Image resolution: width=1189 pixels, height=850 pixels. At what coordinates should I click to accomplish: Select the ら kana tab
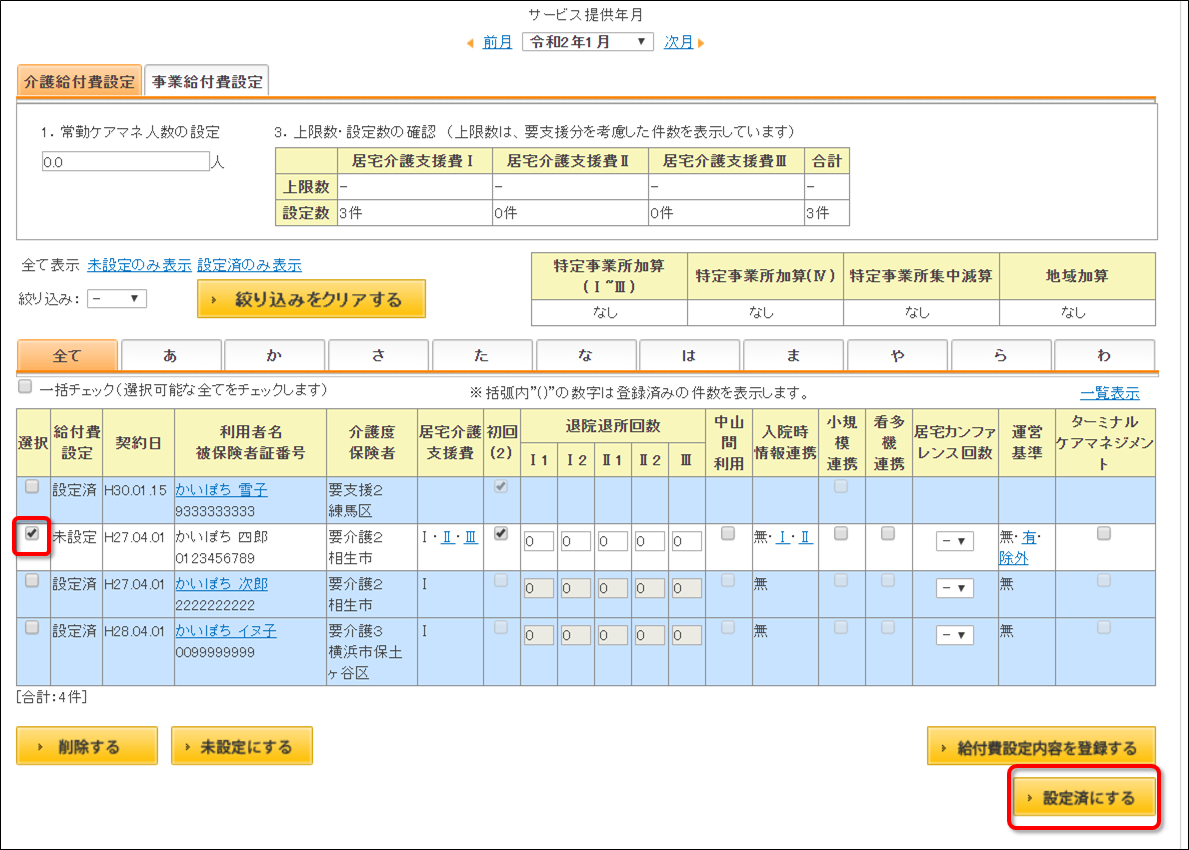pyautogui.click(x=1001, y=356)
